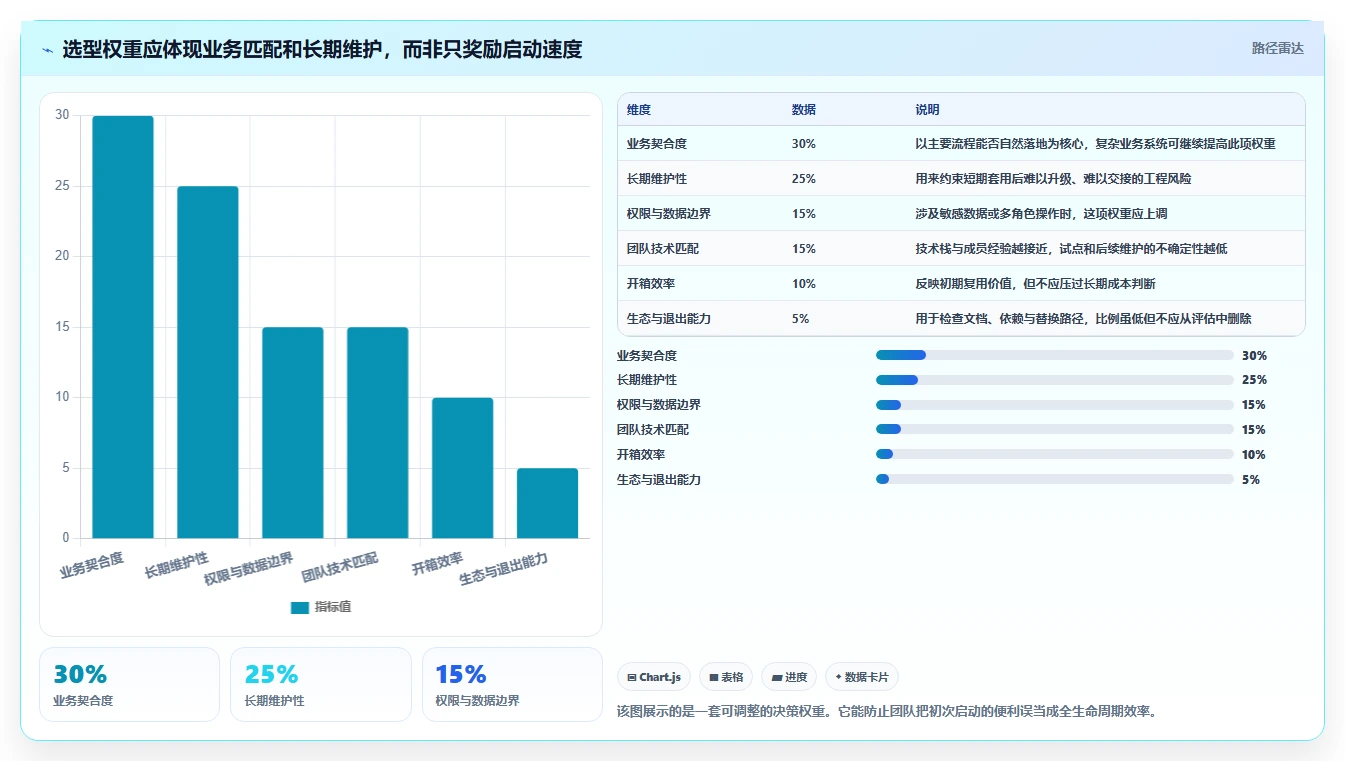1345x761 pixels.
Task: Click x-axis label 长期维护性 under chart
Action: click(176, 565)
